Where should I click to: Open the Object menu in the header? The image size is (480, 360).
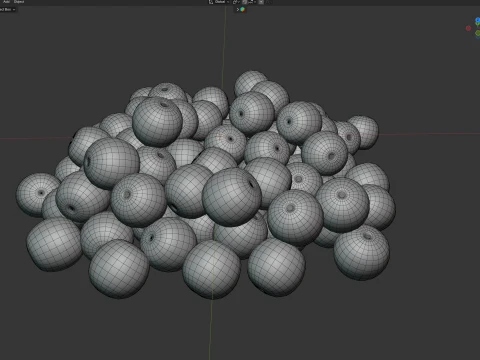pyautogui.click(x=19, y=2)
